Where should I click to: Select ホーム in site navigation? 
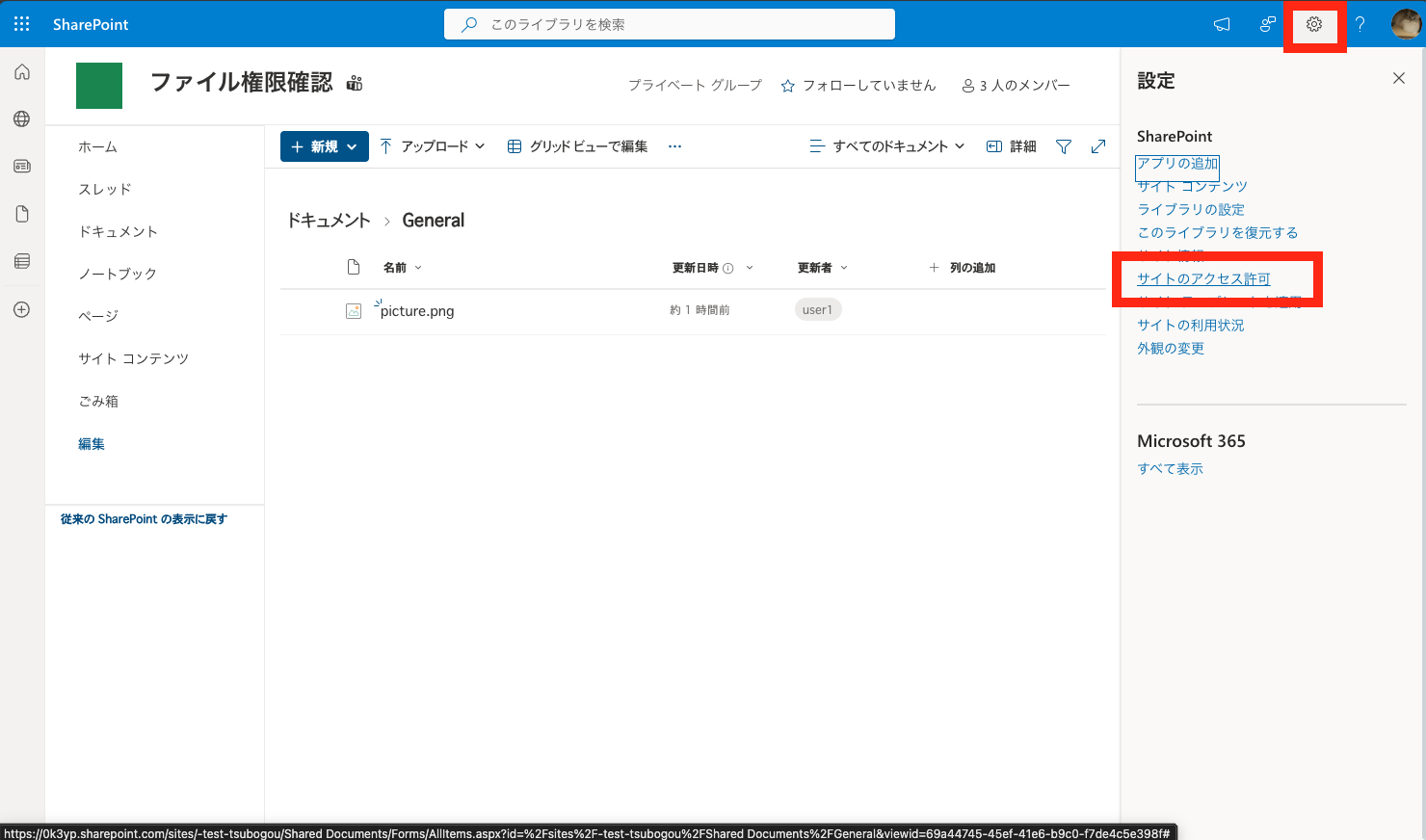pyautogui.click(x=97, y=146)
